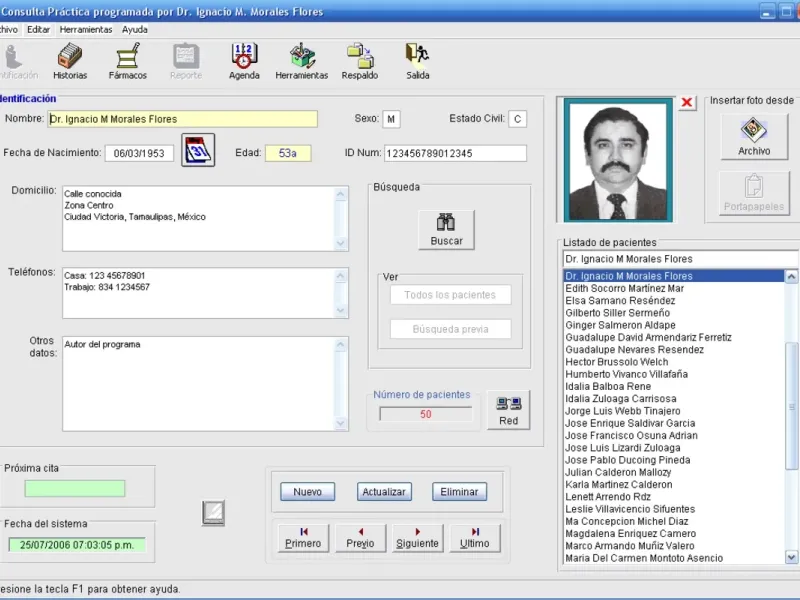Click the Herramientas toolbar icon

(x=301, y=62)
